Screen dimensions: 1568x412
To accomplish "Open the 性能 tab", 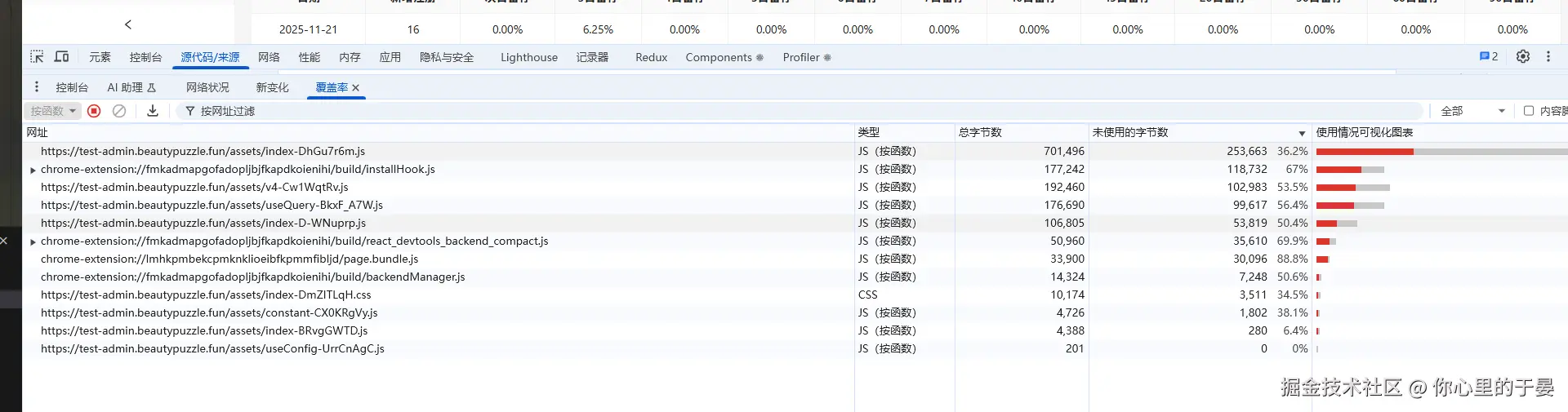I will click(x=310, y=57).
